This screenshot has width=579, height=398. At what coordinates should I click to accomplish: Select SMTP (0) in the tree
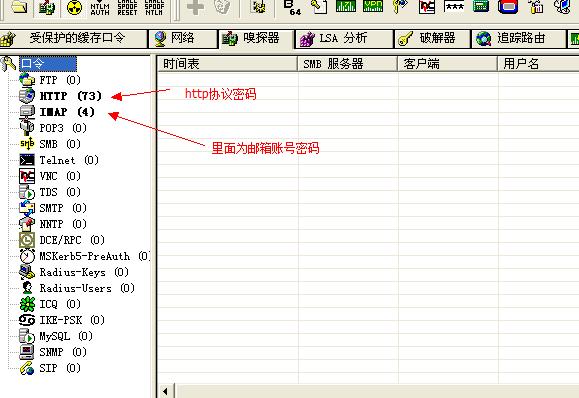[63, 208]
